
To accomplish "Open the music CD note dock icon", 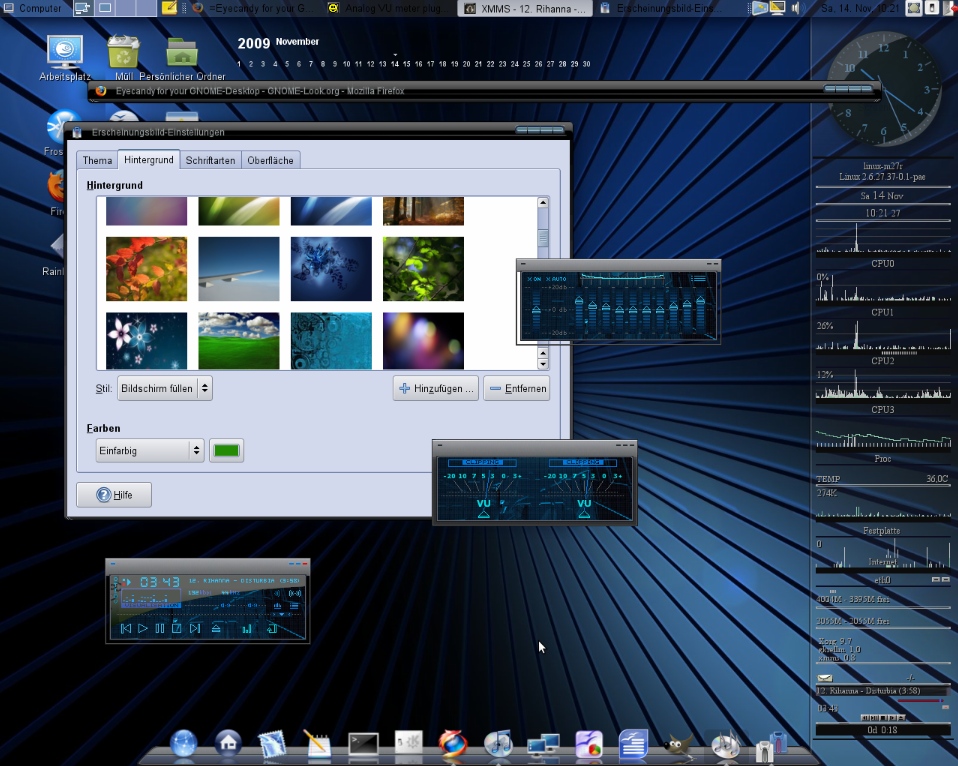I will 498,744.
